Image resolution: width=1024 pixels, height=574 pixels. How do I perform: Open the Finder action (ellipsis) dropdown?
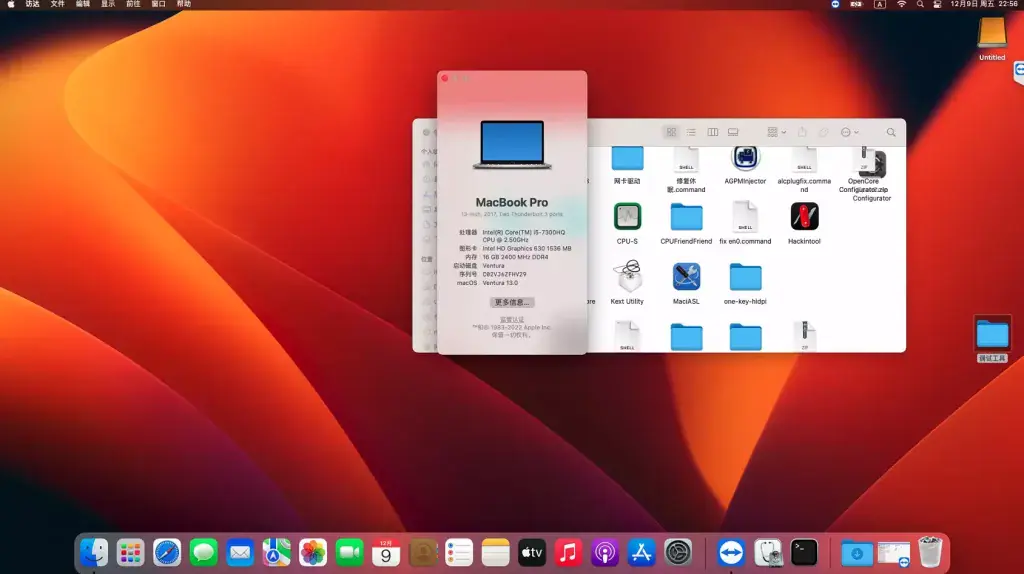click(x=849, y=132)
